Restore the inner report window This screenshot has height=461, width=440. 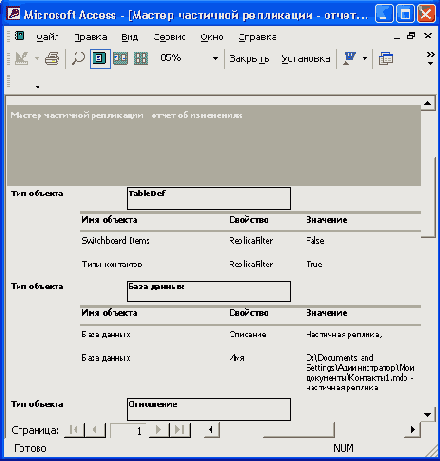click(x=411, y=36)
